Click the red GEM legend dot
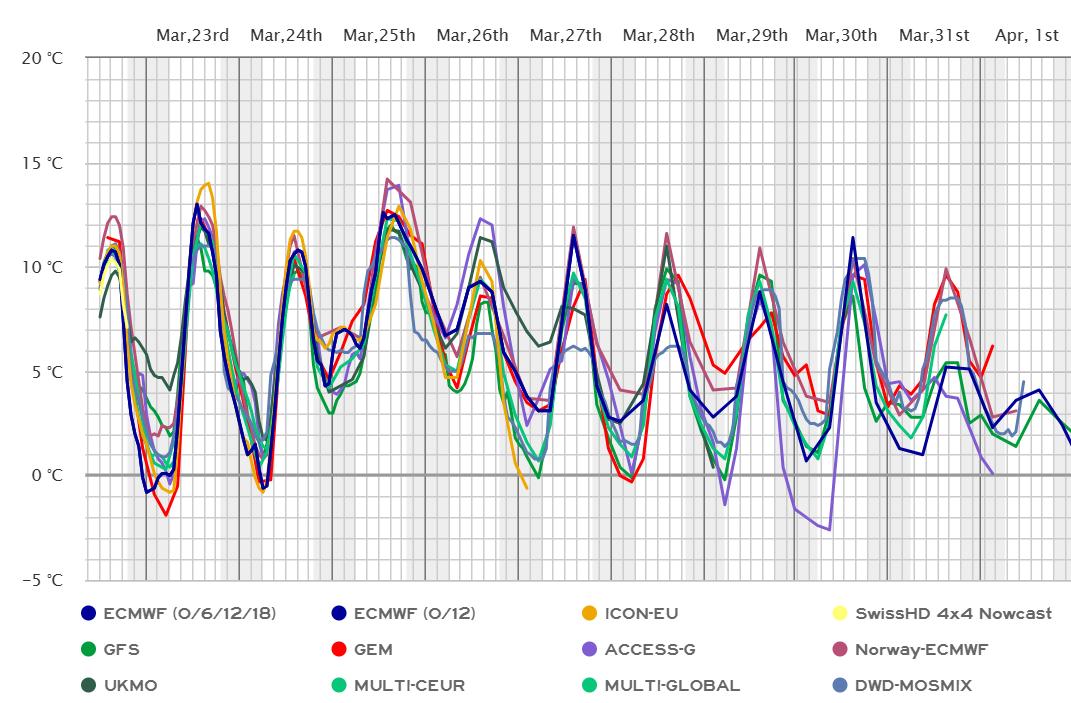Image resolution: width=1071 pixels, height=703 pixels. pos(339,649)
